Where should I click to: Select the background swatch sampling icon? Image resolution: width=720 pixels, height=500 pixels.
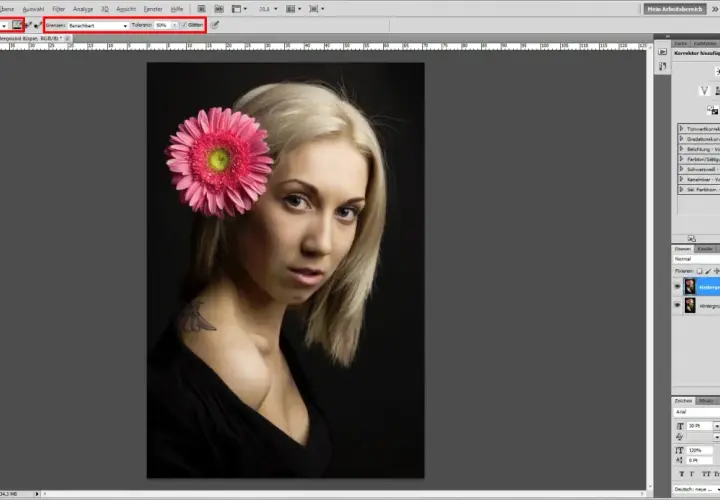tap(38, 25)
